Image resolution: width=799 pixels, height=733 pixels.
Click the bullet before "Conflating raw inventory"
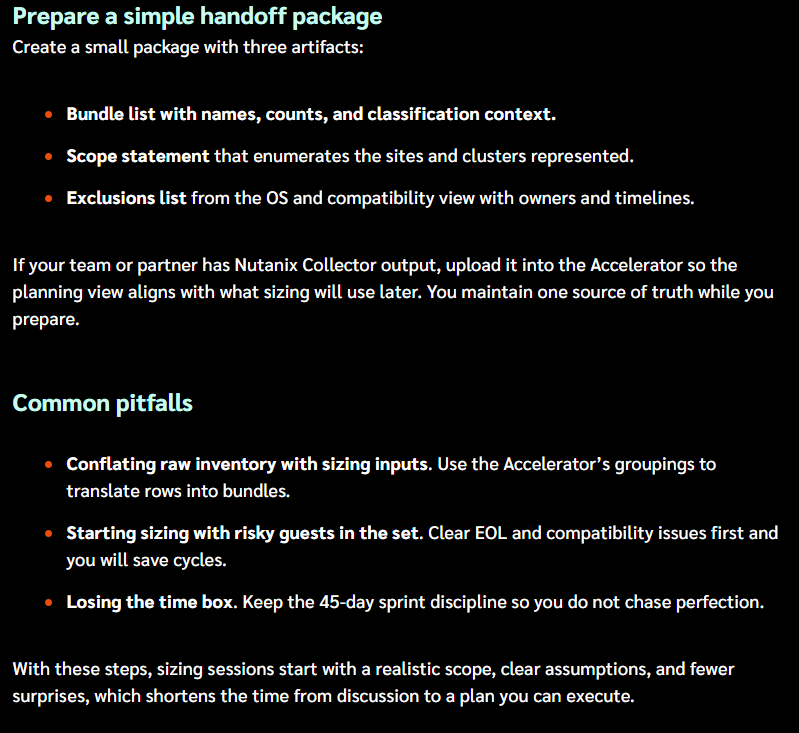click(49, 465)
